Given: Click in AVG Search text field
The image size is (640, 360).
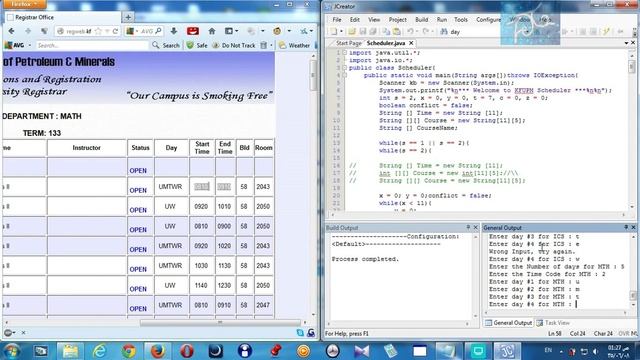Looking at the screenshot, I should tap(91, 45).
